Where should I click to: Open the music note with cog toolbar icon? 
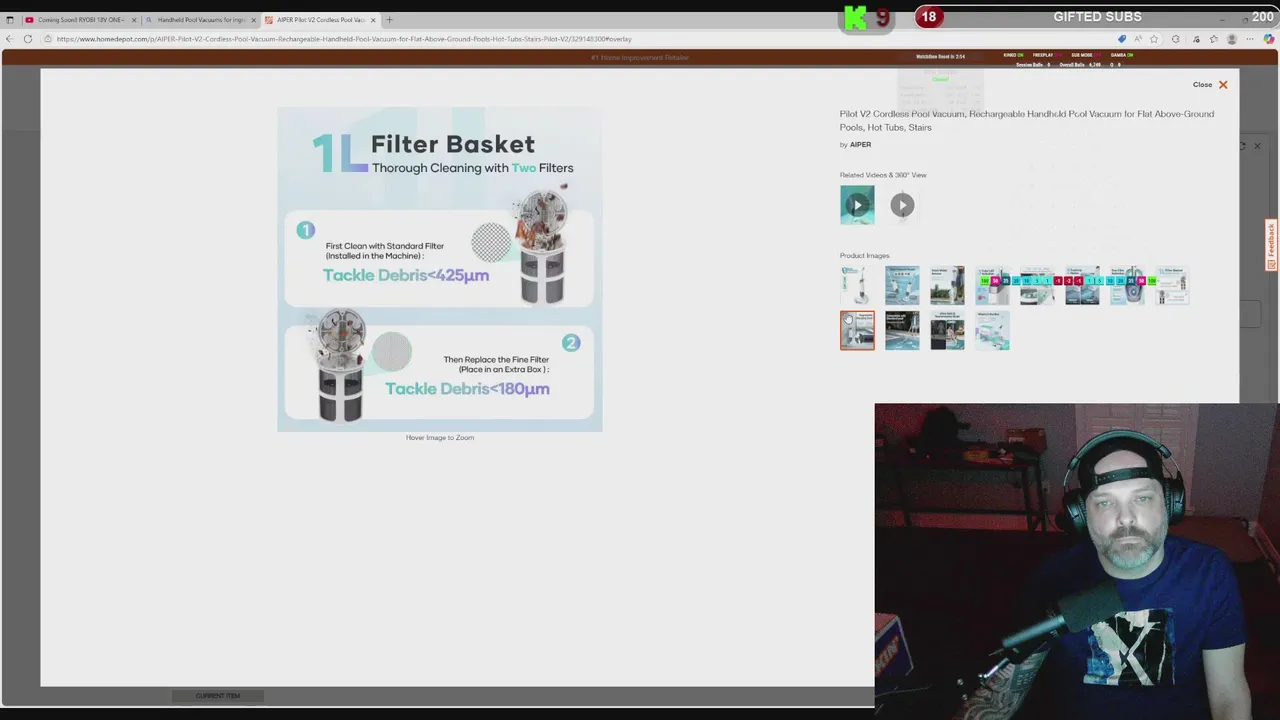tap(1196, 39)
